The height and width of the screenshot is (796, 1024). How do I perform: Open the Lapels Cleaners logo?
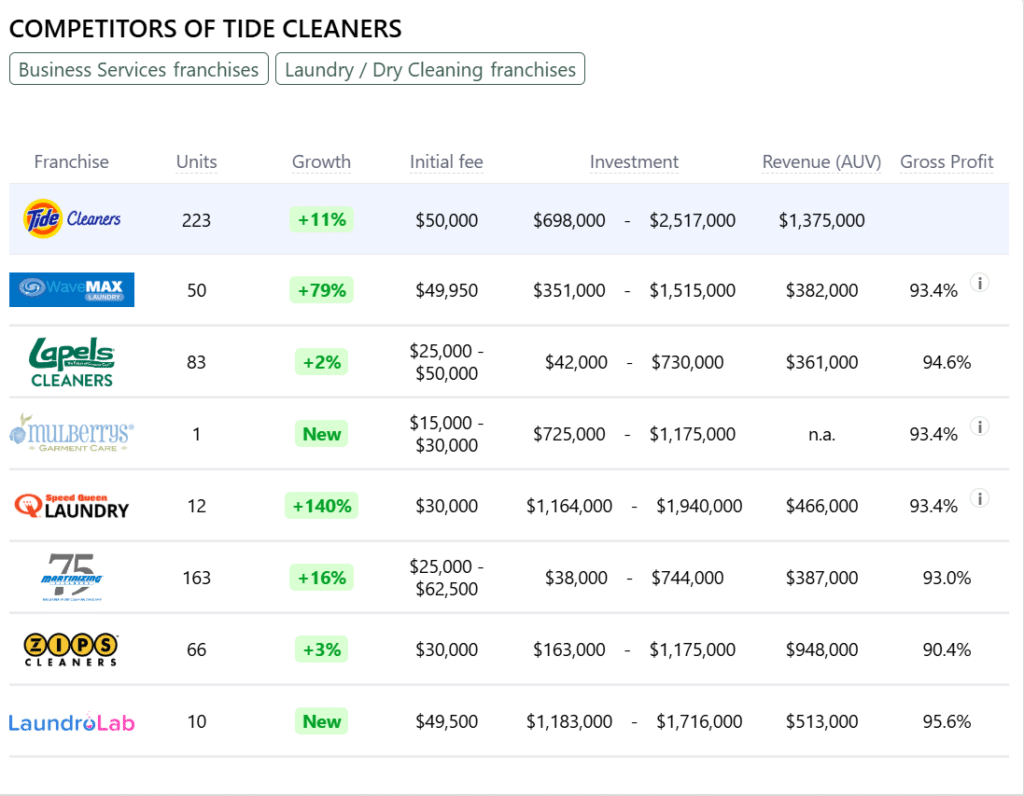(72, 362)
